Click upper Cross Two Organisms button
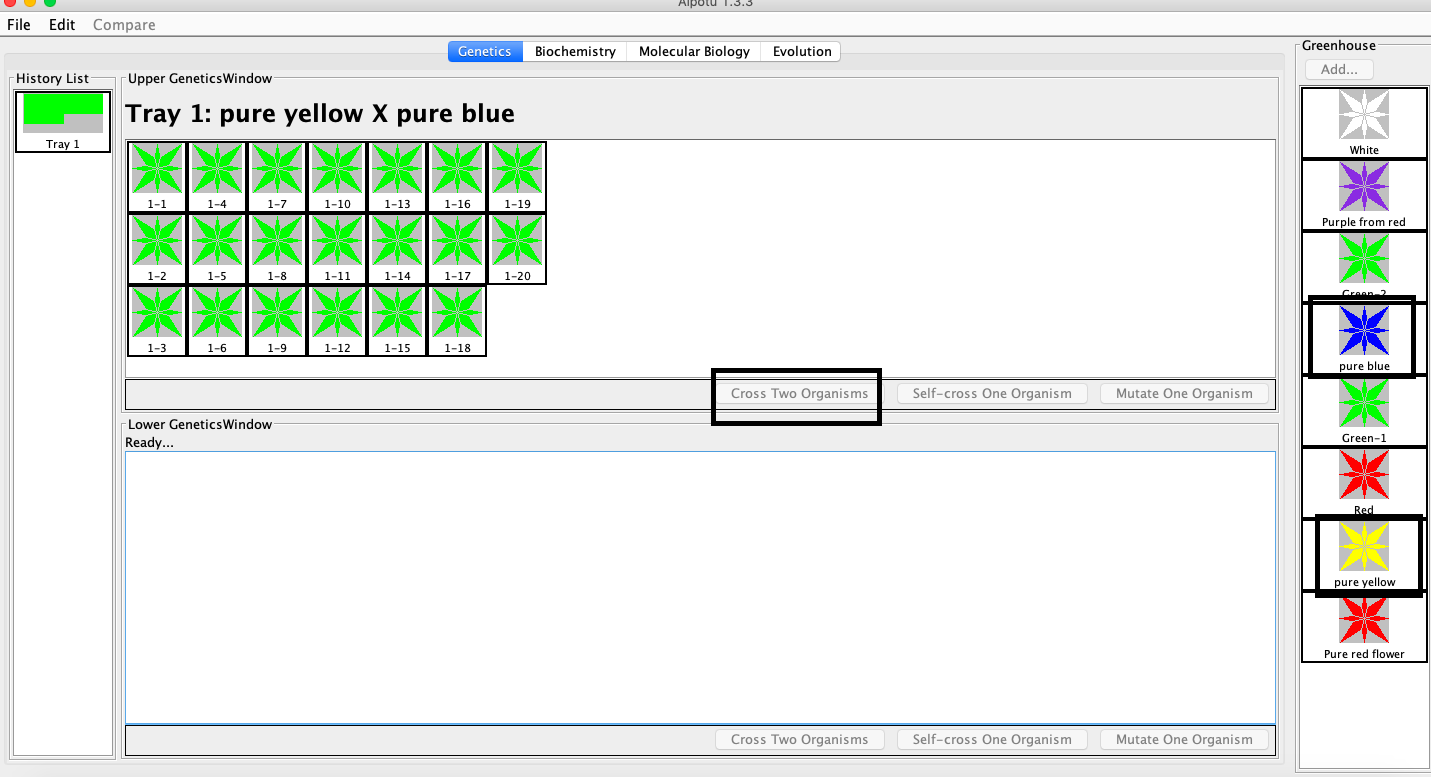 click(799, 393)
